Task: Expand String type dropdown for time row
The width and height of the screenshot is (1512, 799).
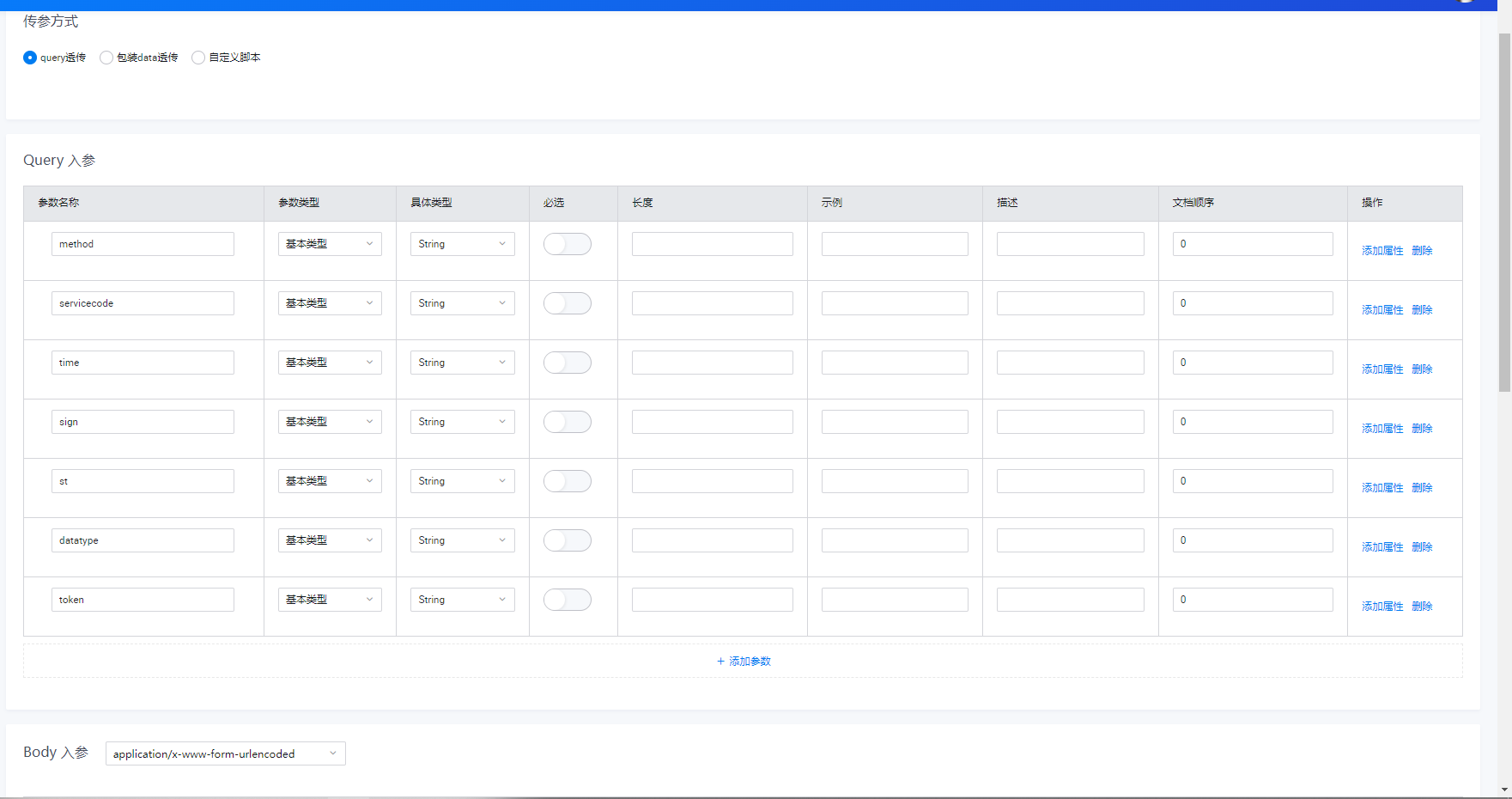Action: point(463,363)
